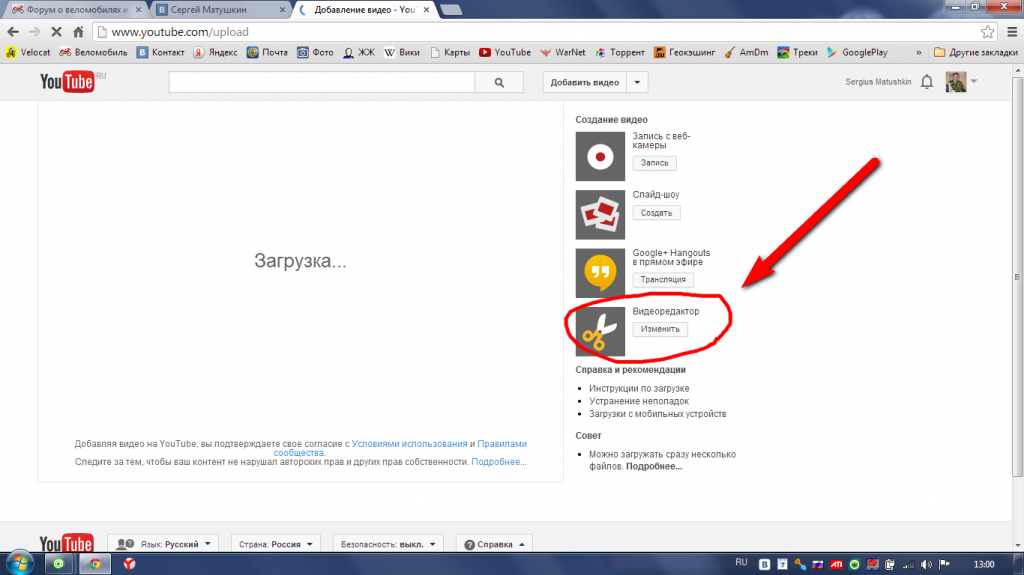Open the YouTube bookmark in bookmarks bar
Screen dimensions: 1024x575
[505, 52]
